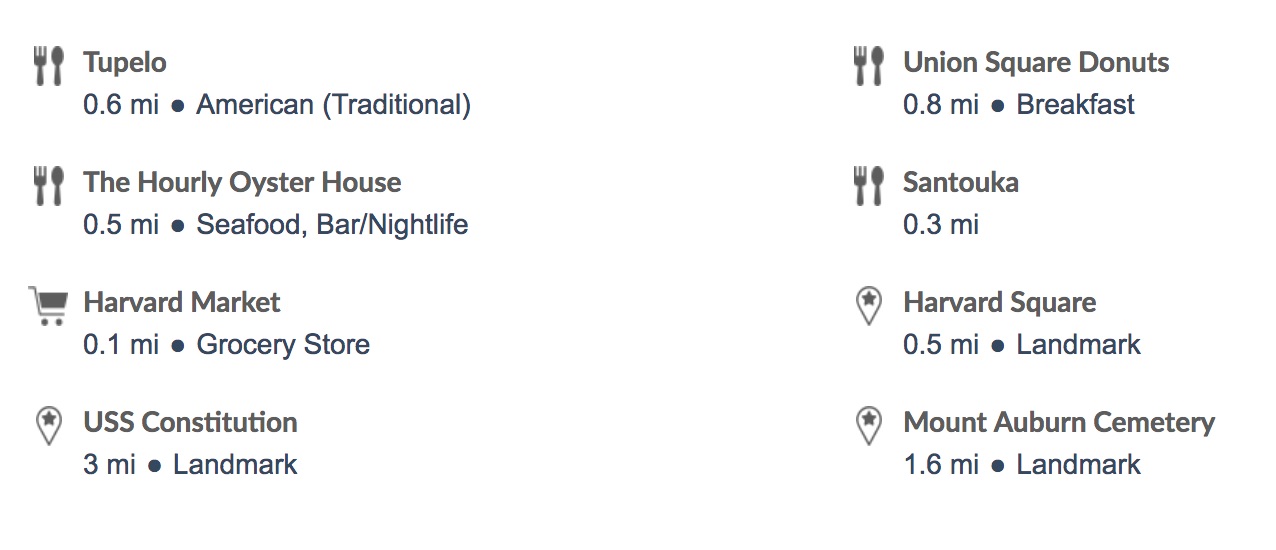Click restaurant icon next to The Hourly Oyster House
This screenshot has width=1276, height=550.
(x=49, y=186)
